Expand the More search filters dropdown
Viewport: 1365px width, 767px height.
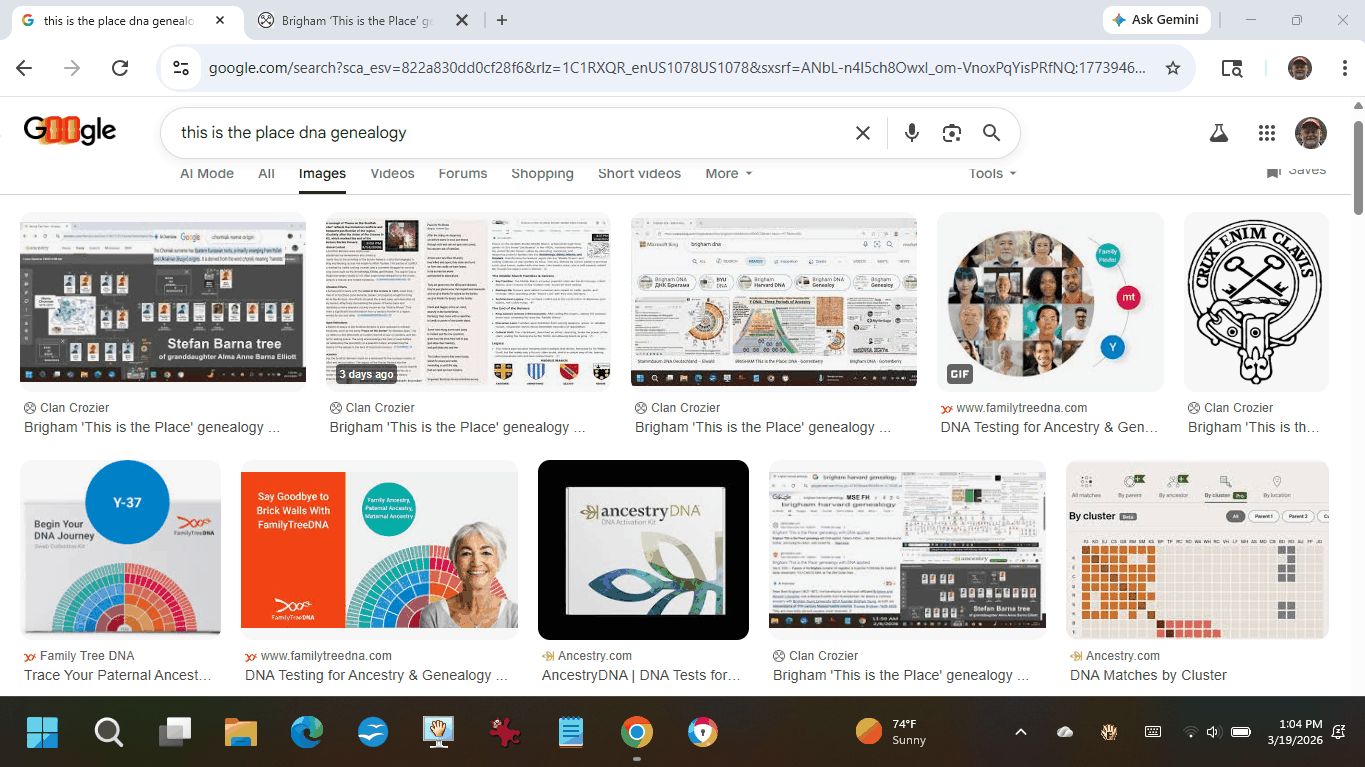pyautogui.click(x=728, y=173)
